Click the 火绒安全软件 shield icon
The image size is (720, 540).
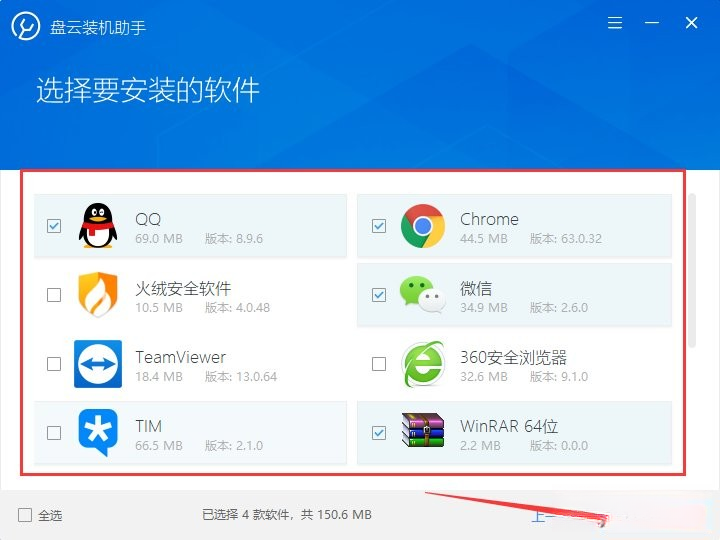point(98,295)
